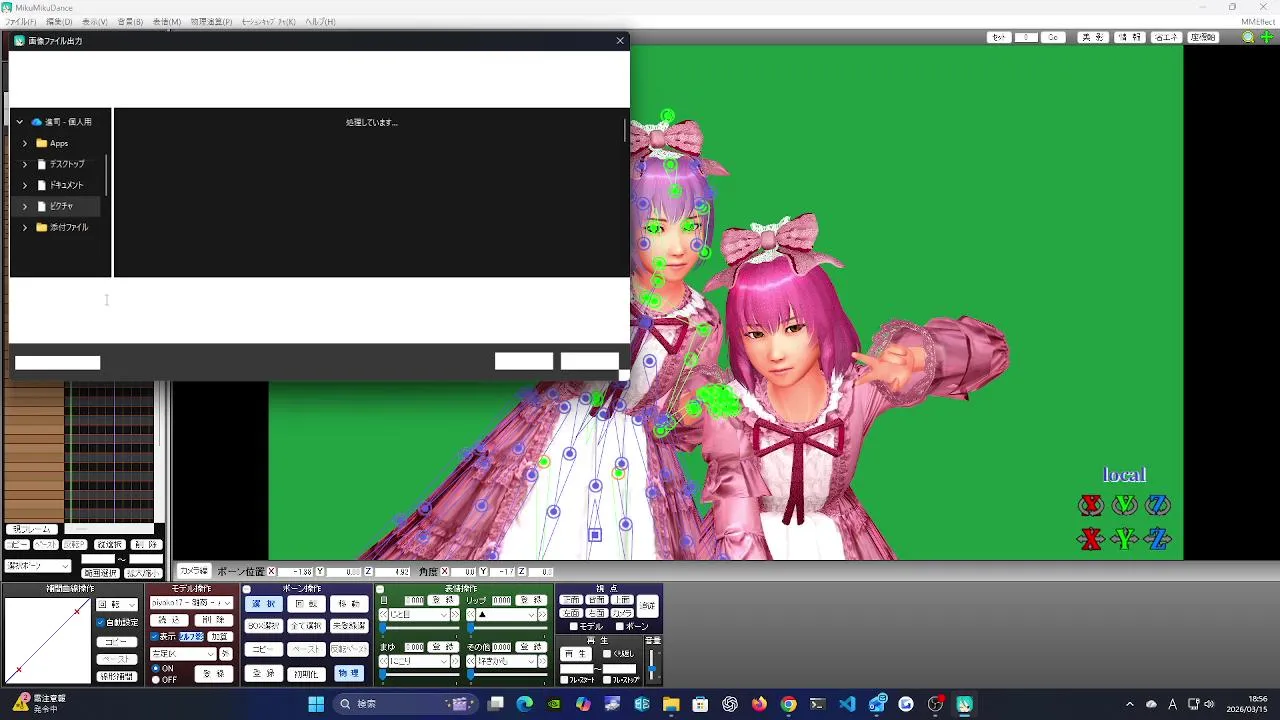Toggle the 表示 checkbox in model panel
Screen dimensions: 1280x720
coord(154,636)
